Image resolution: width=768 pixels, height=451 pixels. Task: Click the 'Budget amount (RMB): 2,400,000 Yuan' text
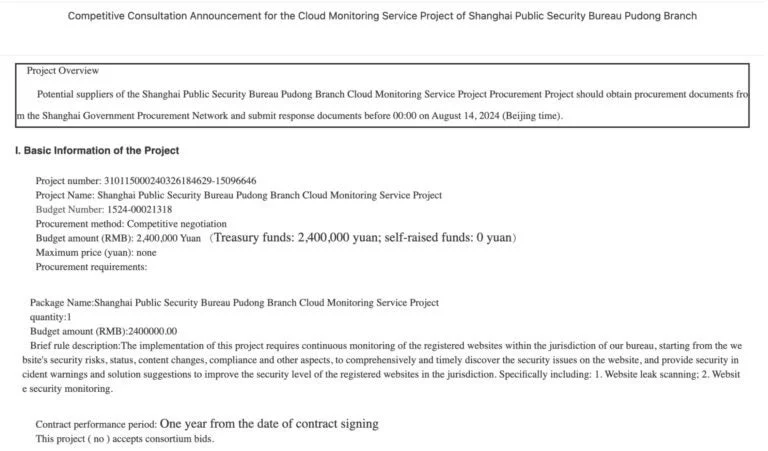[118, 239]
